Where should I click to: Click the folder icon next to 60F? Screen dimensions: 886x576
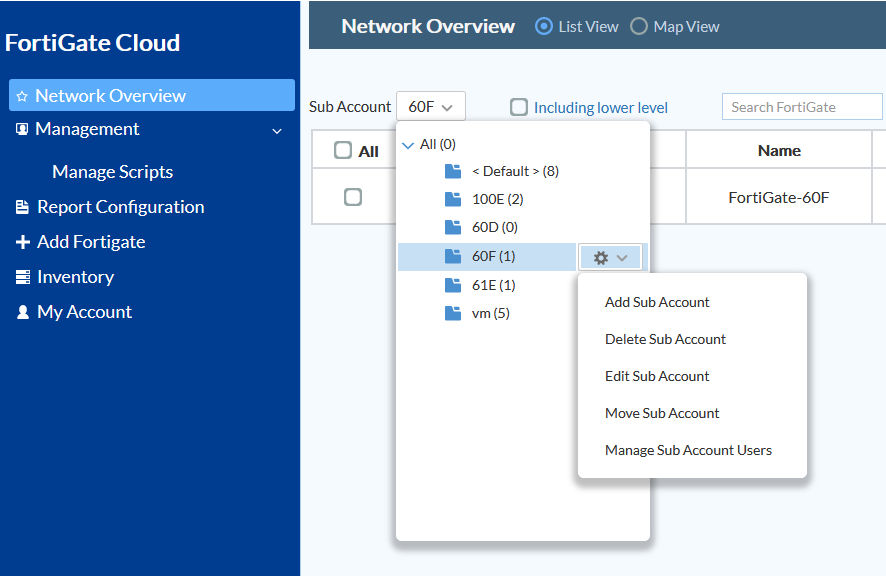(x=453, y=257)
